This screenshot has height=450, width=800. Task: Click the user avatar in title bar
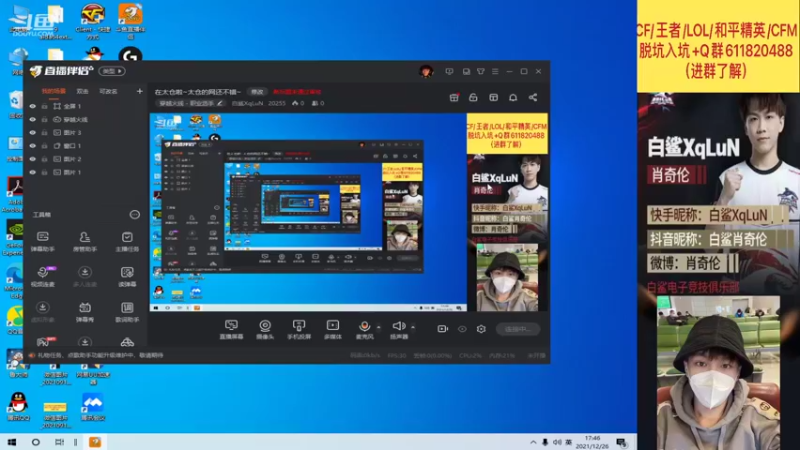pos(426,71)
